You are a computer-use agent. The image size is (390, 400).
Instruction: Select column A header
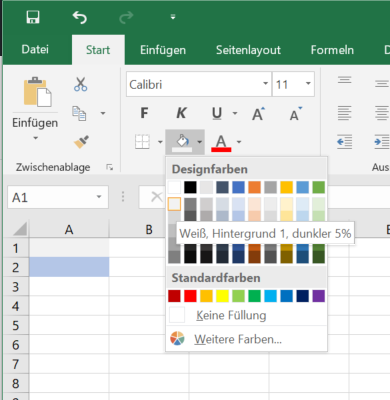(69, 229)
